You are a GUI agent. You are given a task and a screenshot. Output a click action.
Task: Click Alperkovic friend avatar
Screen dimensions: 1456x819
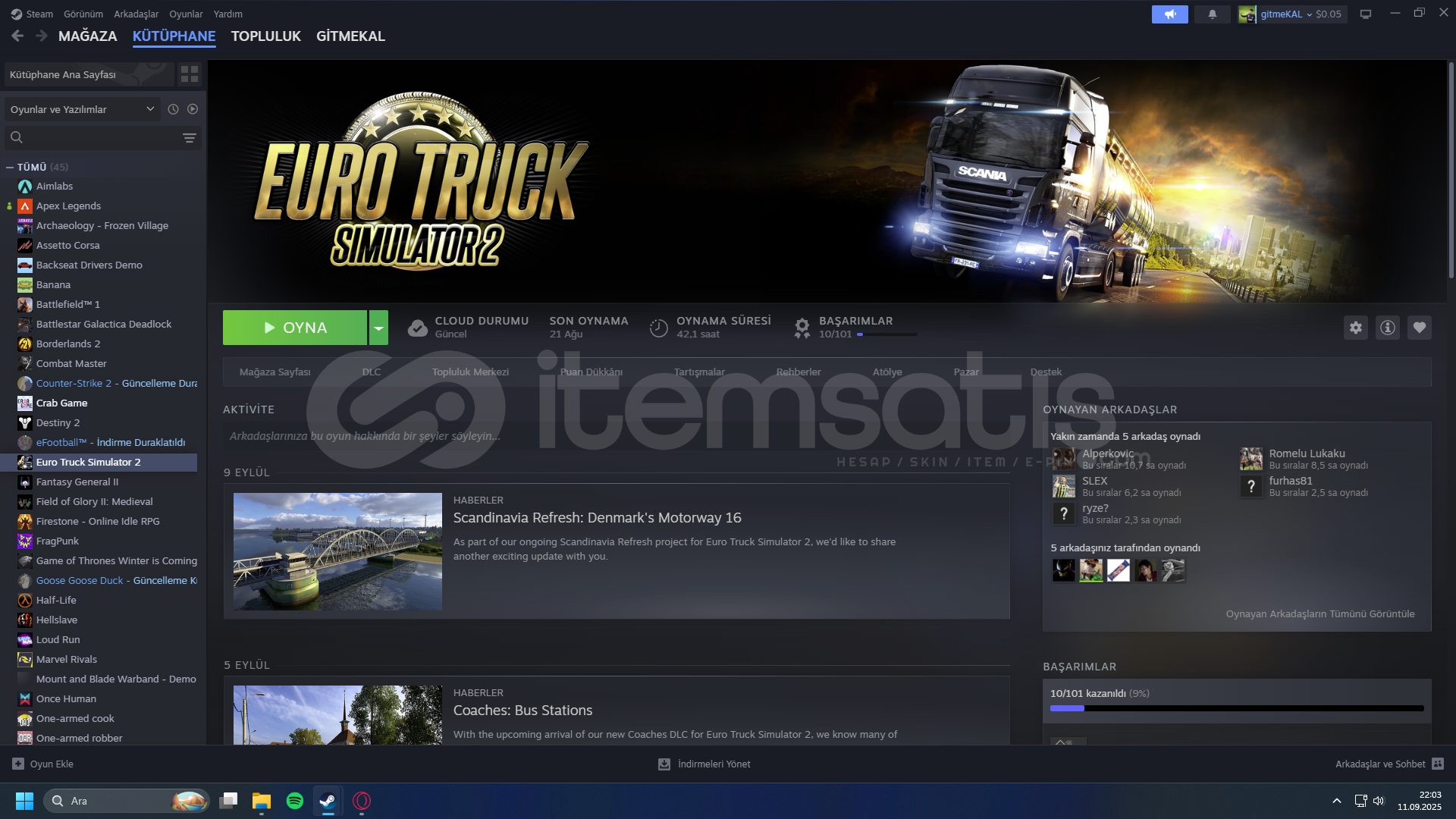pyautogui.click(x=1064, y=459)
